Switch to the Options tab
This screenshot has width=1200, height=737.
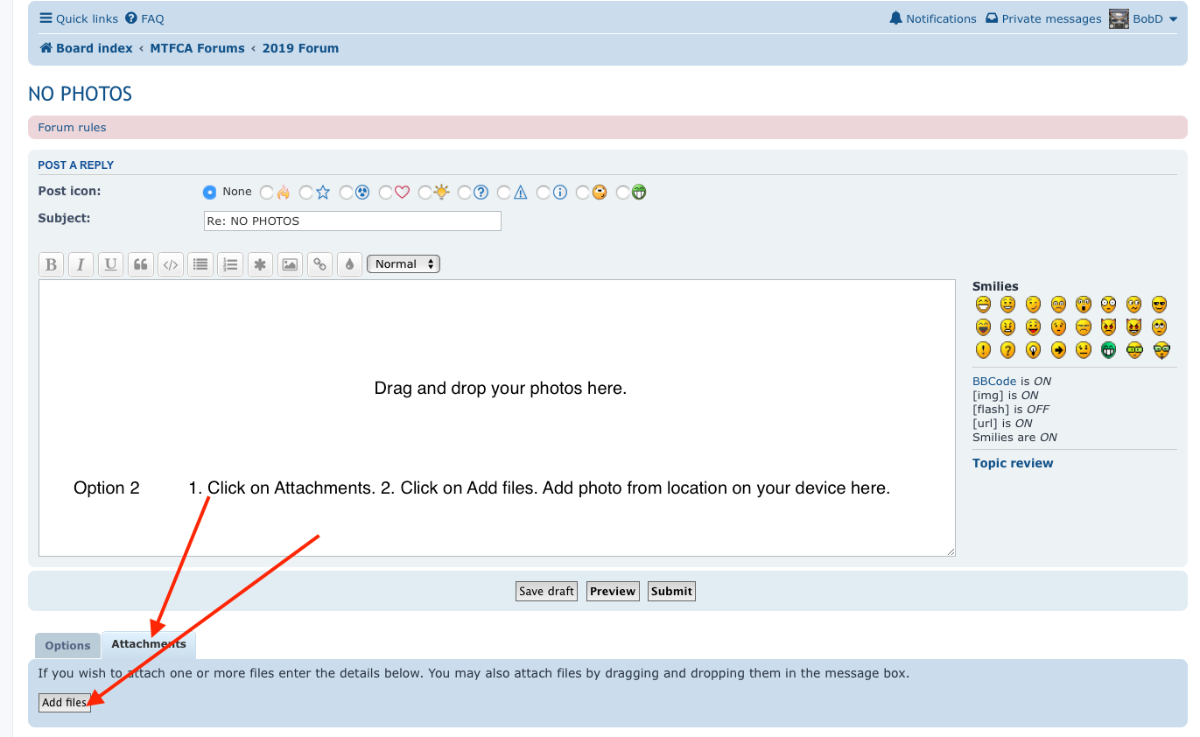(x=68, y=646)
